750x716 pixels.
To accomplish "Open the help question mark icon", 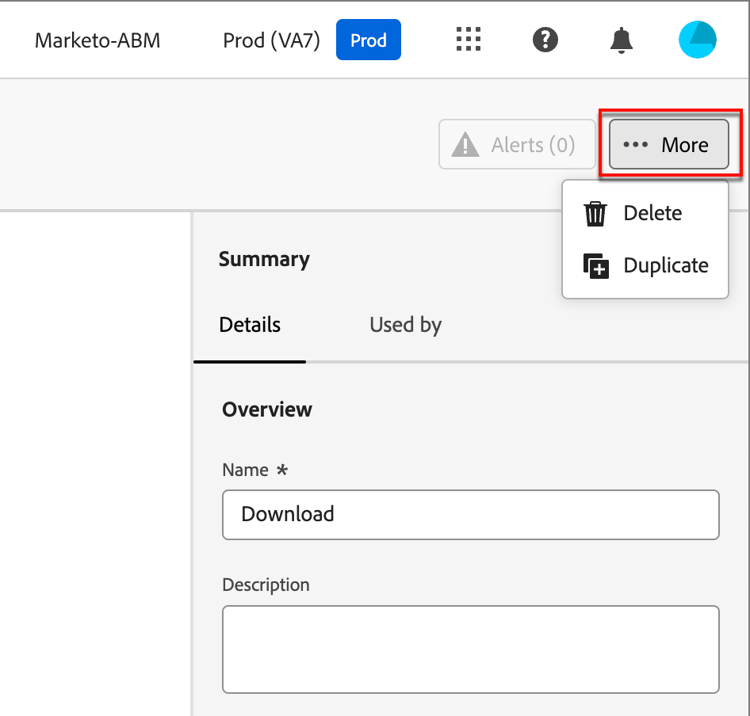I will point(545,40).
